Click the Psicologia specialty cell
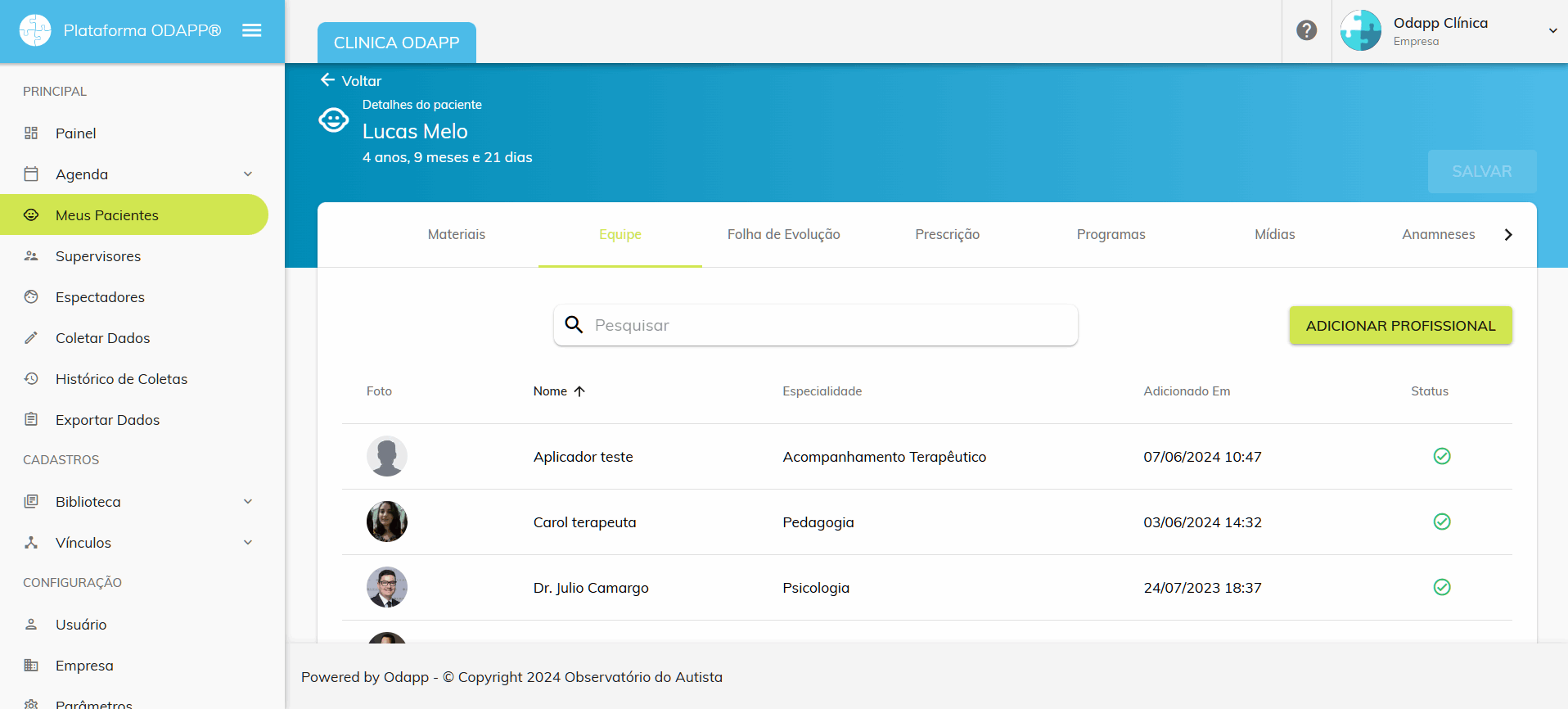 816,588
